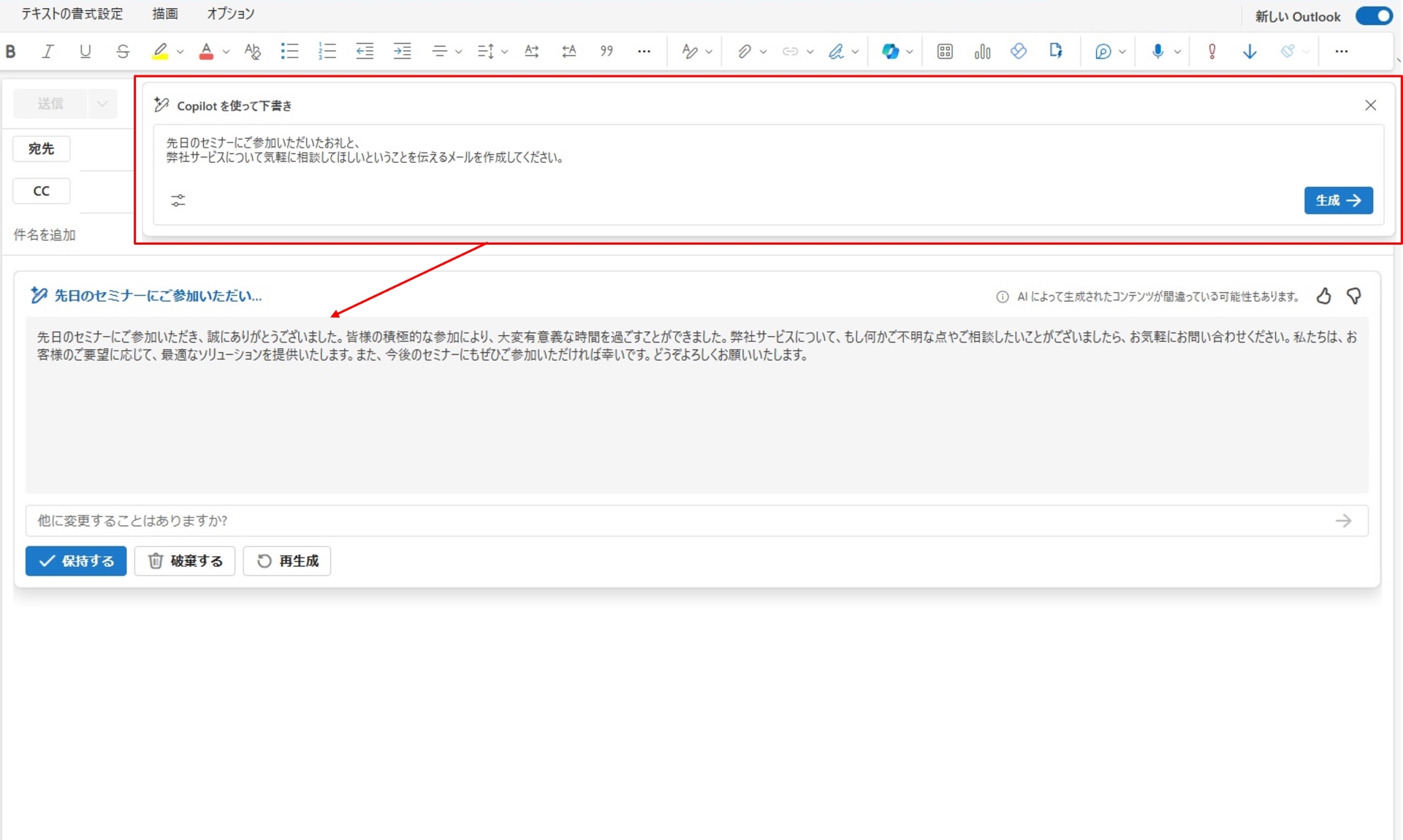This screenshot has width=1403, height=840.
Task: Submit change request arrow
Action: pos(1344,521)
